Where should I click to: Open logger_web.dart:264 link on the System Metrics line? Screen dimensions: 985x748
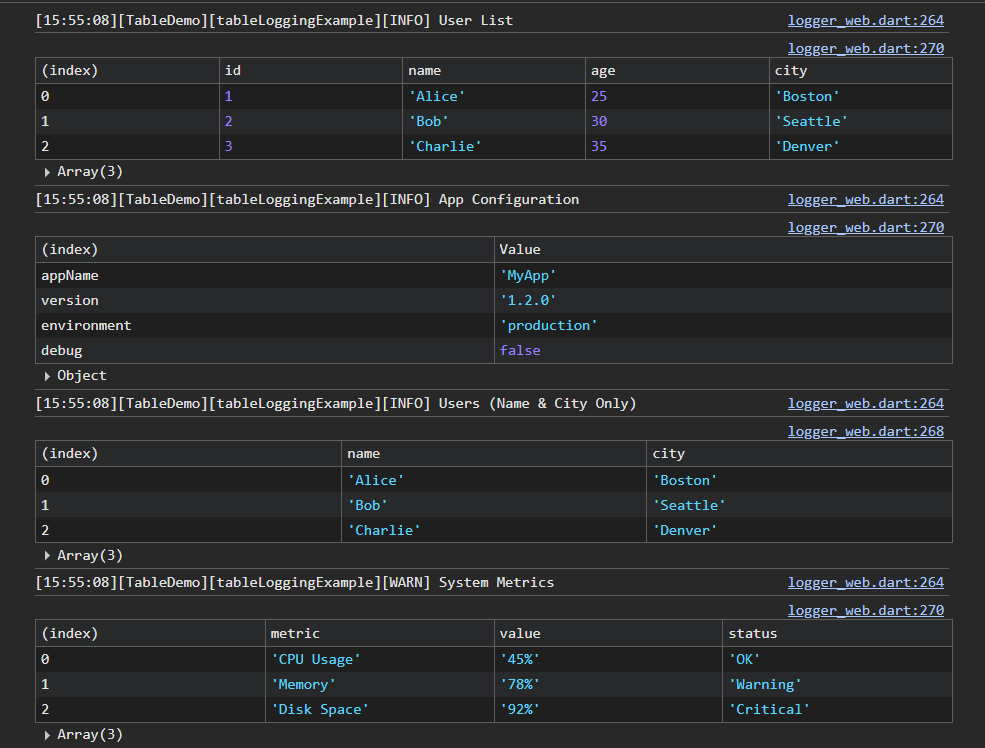[x=866, y=582]
